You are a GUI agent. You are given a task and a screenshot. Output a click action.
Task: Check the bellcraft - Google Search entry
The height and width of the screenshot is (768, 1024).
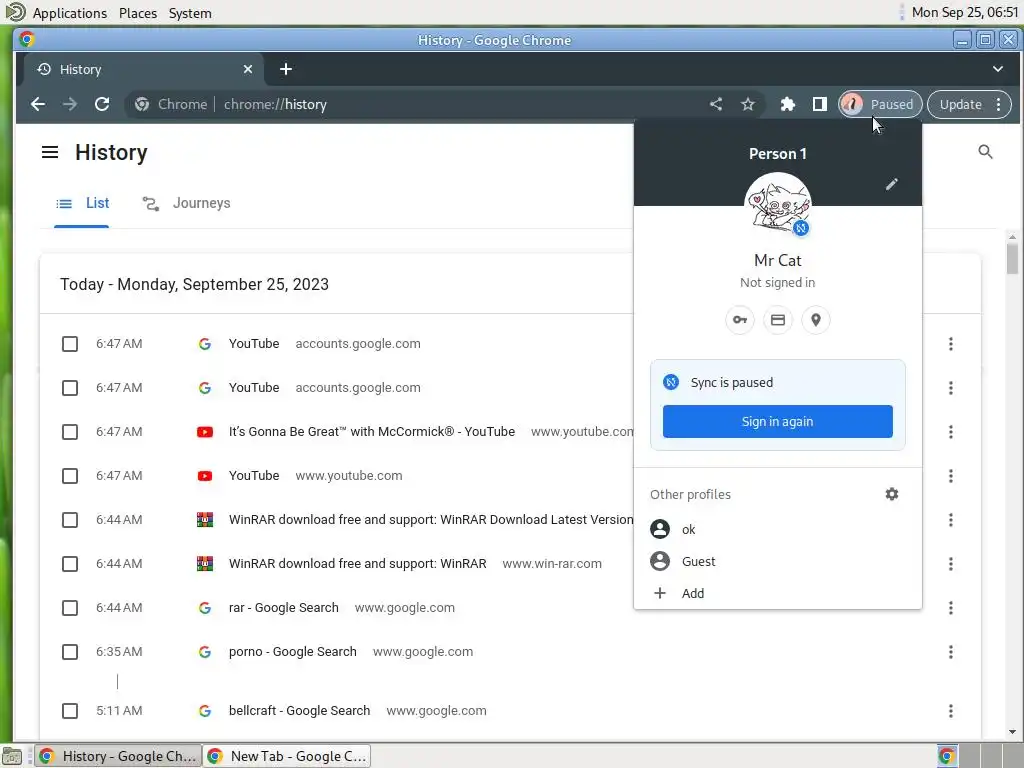70,711
